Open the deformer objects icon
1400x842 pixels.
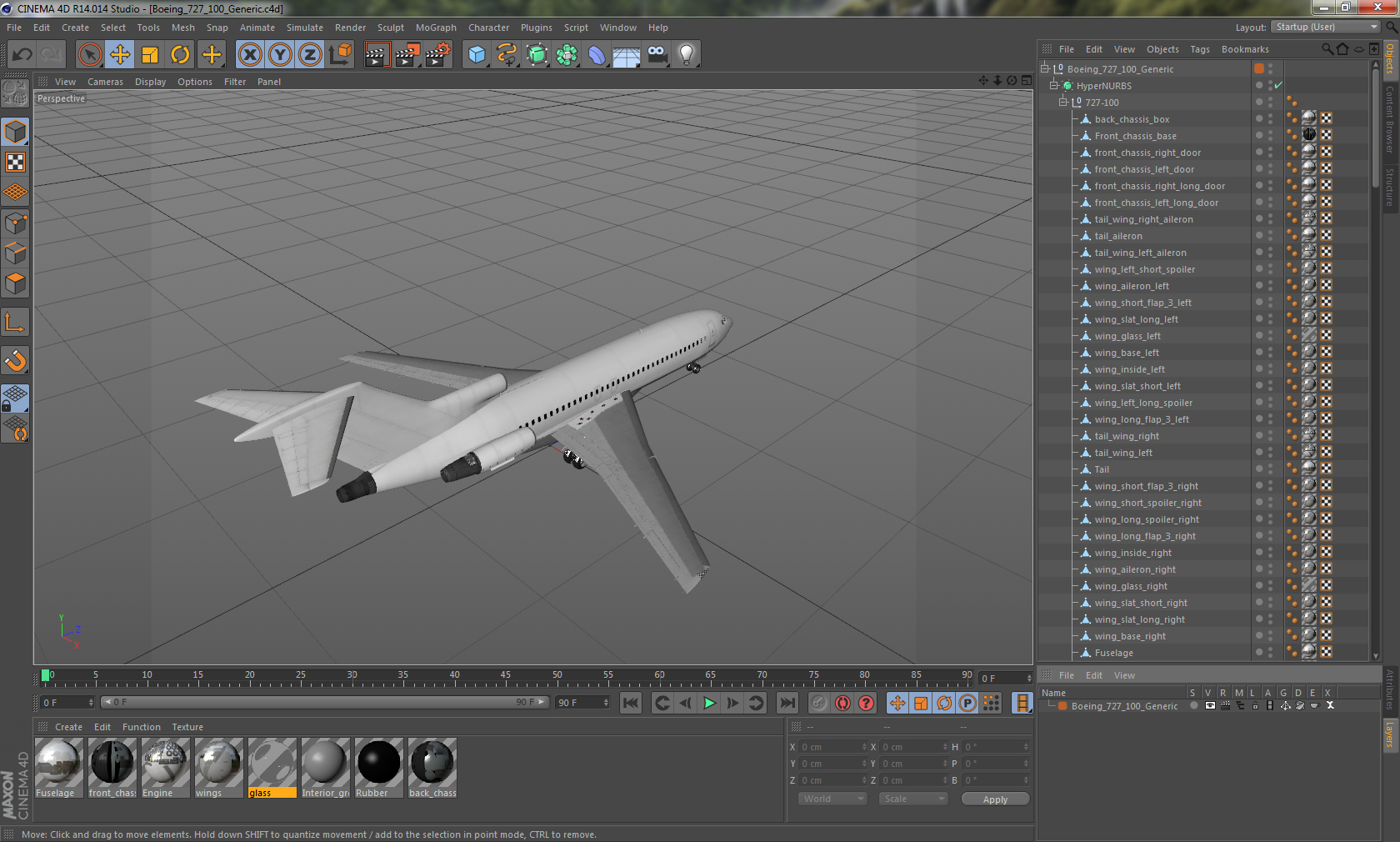[x=597, y=55]
